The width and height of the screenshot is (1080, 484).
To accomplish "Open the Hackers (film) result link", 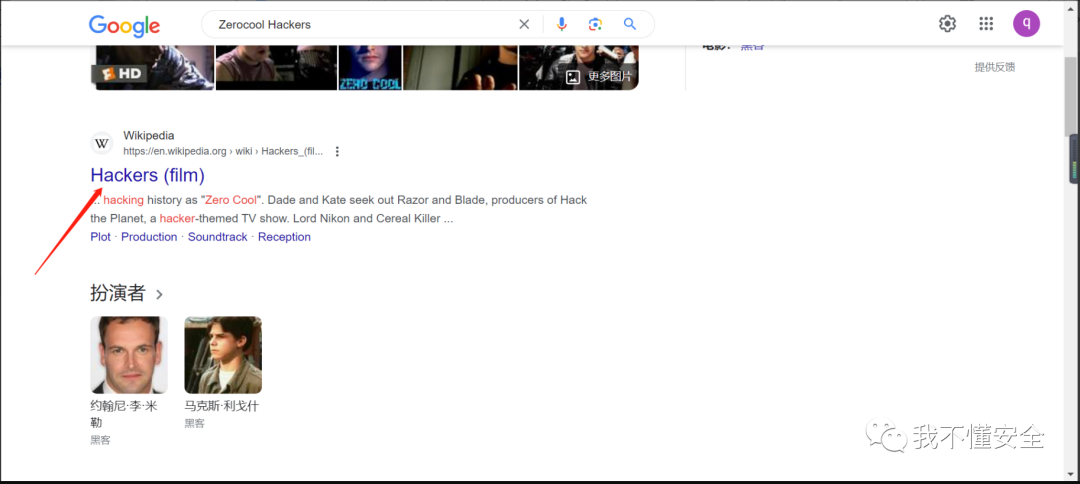I will point(147,176).
